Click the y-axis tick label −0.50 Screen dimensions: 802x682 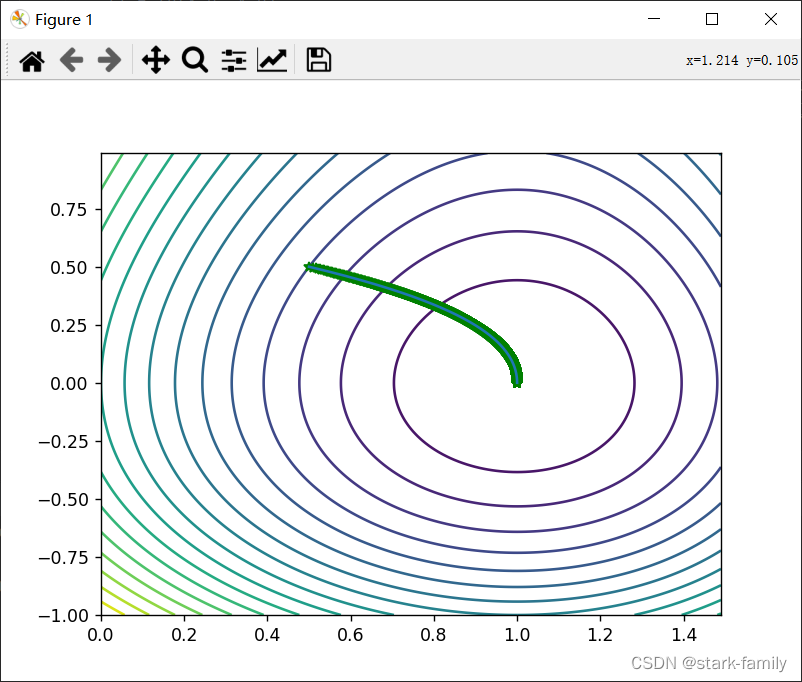click(x=63, y=499)
